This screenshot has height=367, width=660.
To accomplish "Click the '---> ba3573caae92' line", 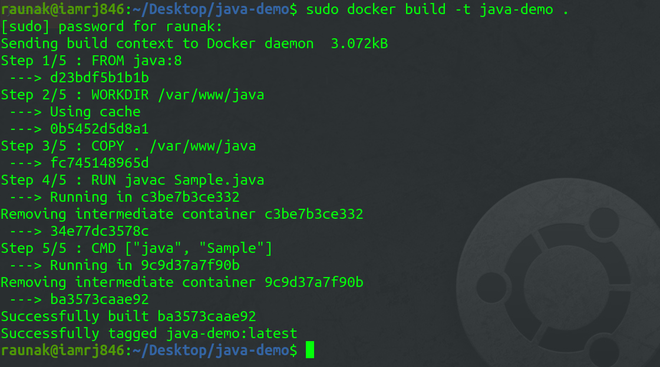I will pyautogui.click(x=79, y=299).
